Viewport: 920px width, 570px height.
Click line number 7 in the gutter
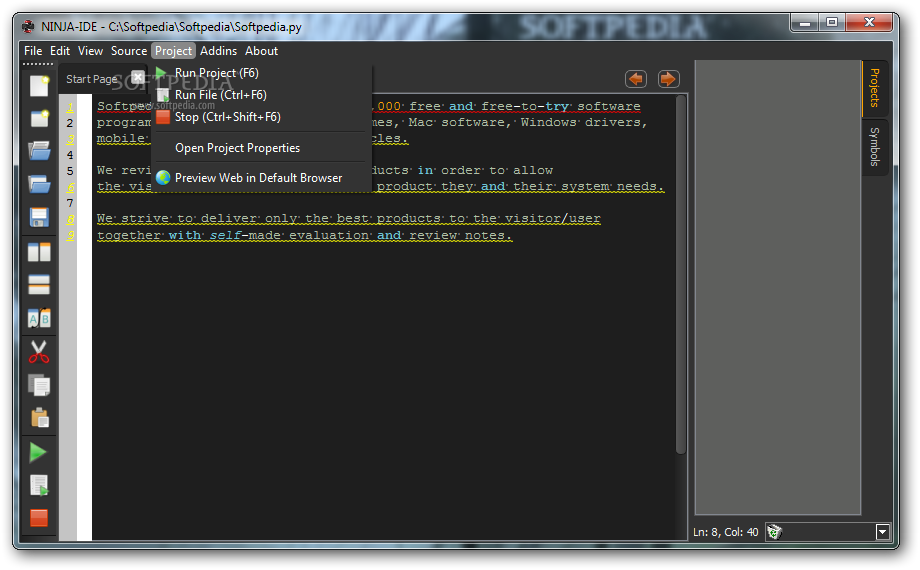click(70, 203)
